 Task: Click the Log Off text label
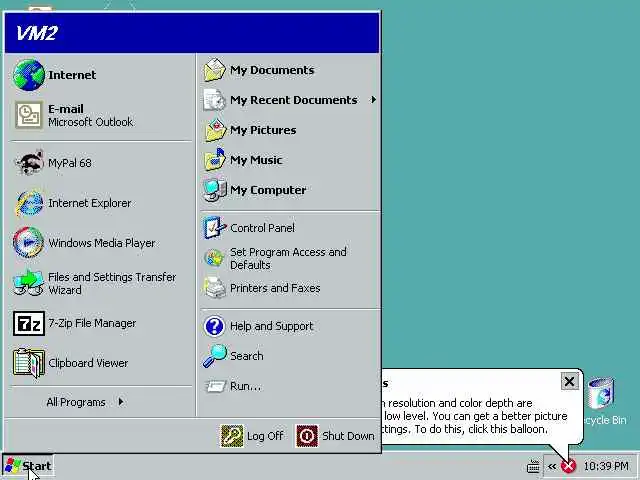(265, 436)
